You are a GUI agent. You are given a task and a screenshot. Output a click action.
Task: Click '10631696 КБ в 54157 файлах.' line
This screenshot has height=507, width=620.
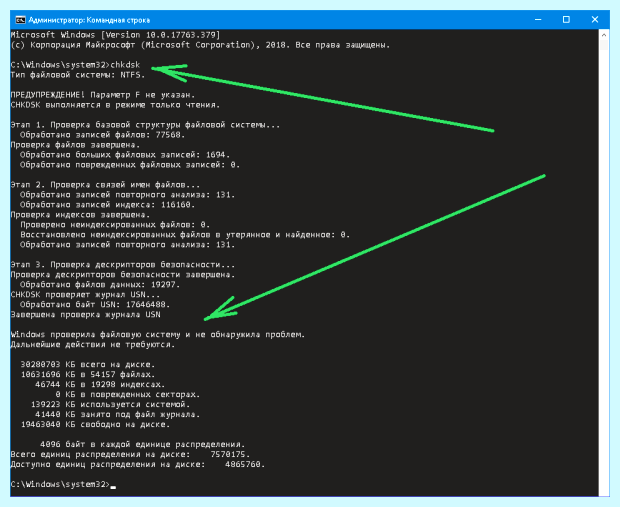pyautogui.click(x=88, y=374)
